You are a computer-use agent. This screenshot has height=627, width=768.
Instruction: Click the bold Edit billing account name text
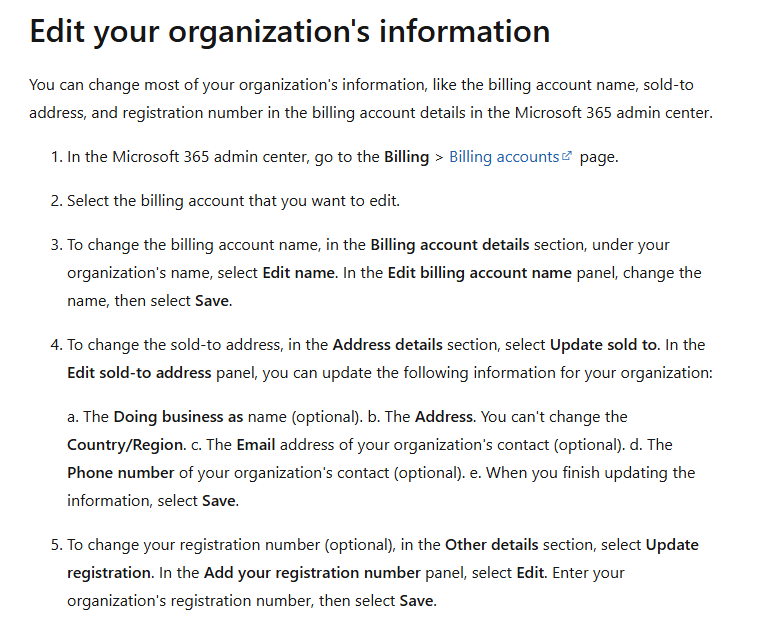[480, 273]
